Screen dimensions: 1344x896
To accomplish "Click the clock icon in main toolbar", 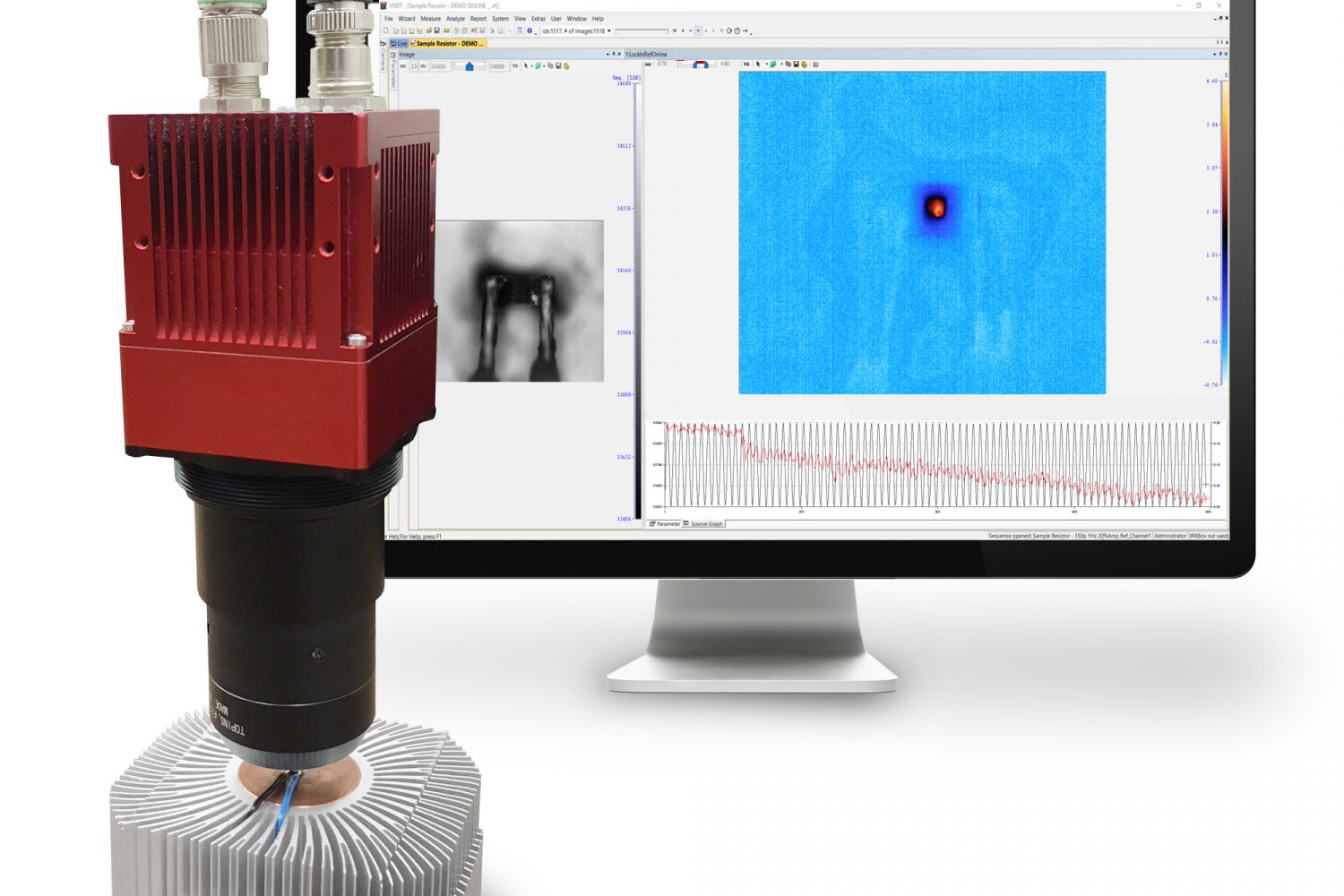I will pyautogui.click(x=737, y=30).
